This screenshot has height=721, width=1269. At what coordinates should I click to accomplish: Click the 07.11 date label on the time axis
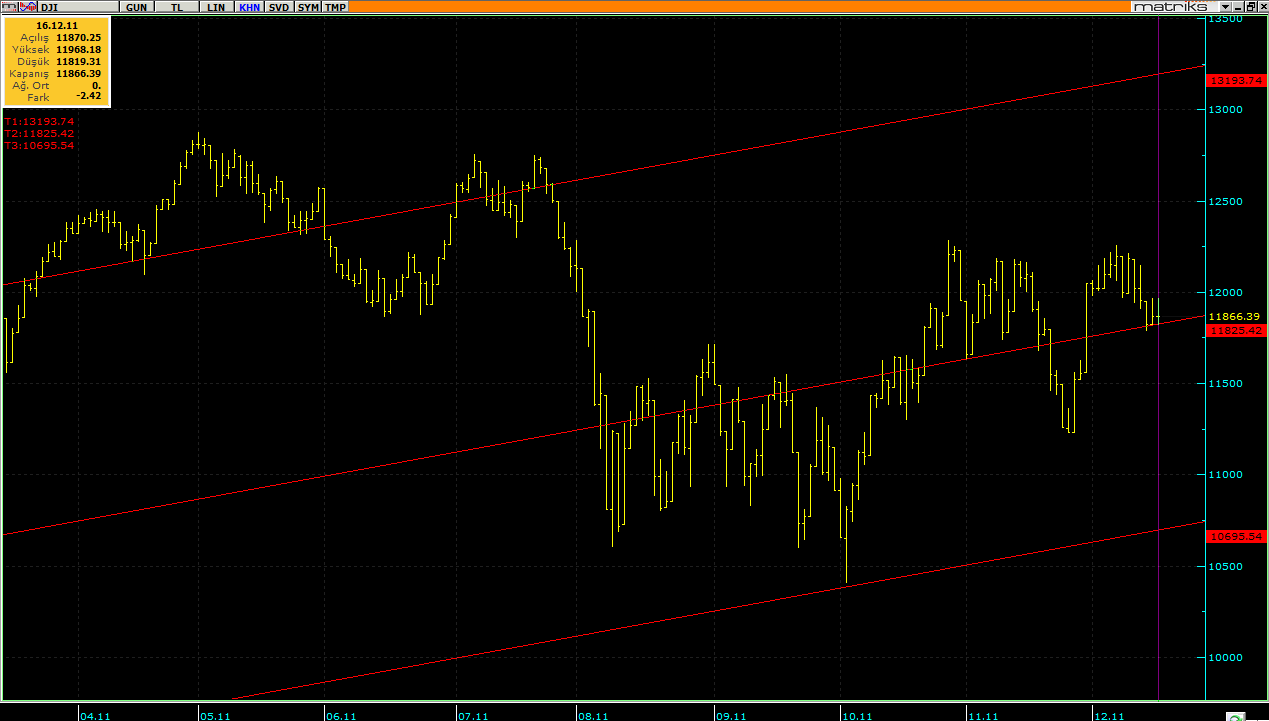(473, 715)
